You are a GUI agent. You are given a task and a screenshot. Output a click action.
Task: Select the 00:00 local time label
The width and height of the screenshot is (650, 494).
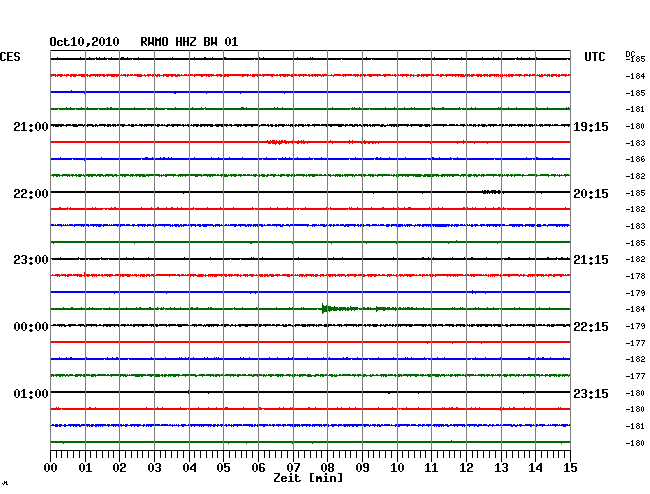point(31,327)
